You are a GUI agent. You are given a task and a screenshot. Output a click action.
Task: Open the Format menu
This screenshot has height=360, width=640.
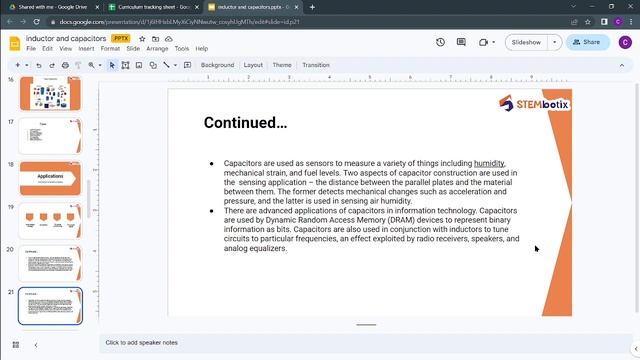110,49
